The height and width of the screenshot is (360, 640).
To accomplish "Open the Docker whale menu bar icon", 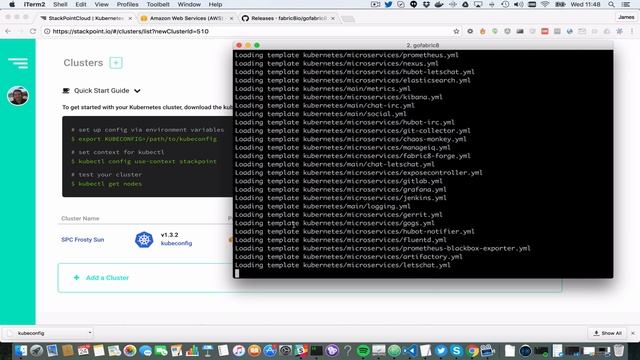I will pos(439,4).
